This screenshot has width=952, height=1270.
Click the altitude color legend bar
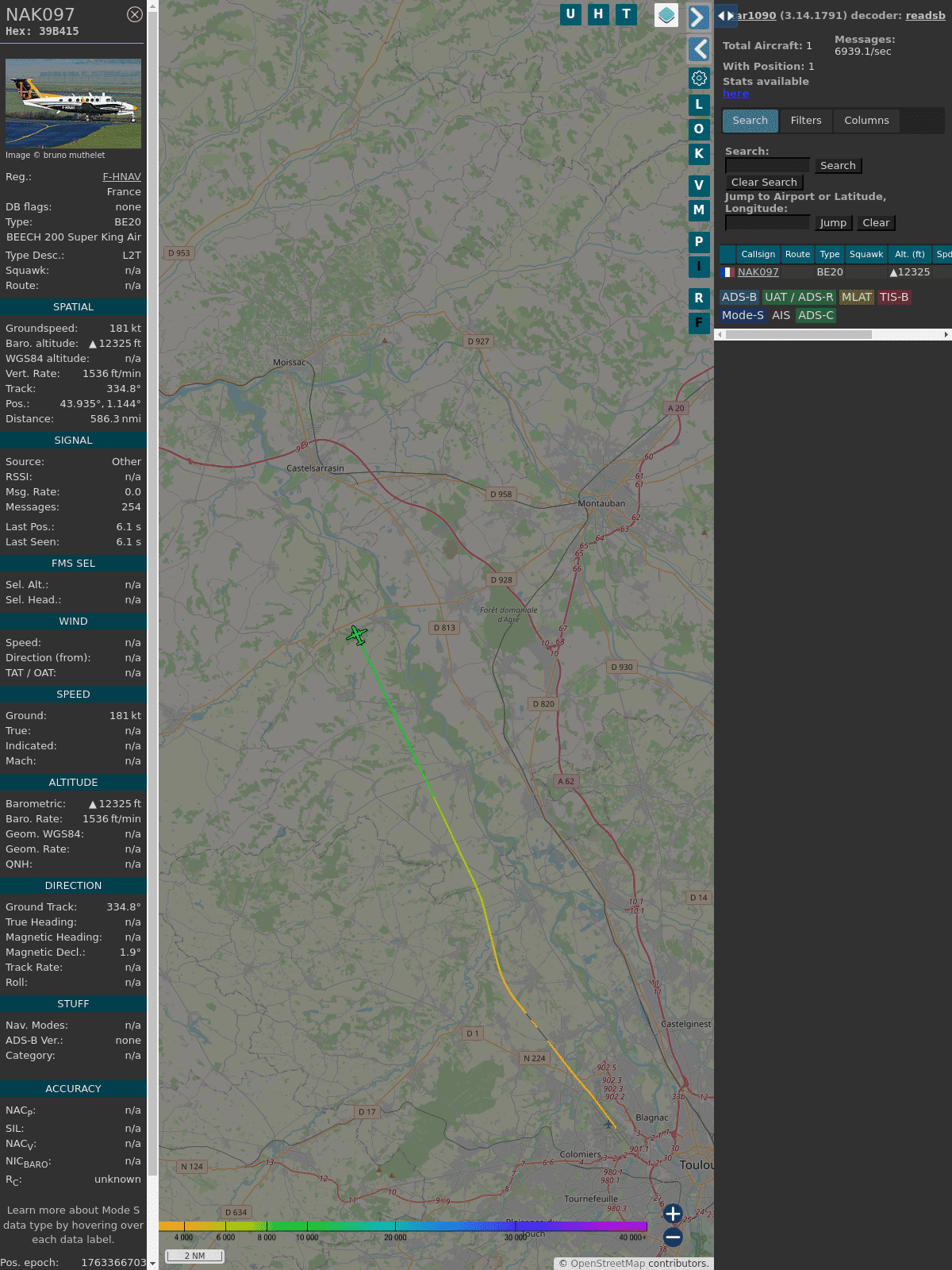pos(403,1226)
